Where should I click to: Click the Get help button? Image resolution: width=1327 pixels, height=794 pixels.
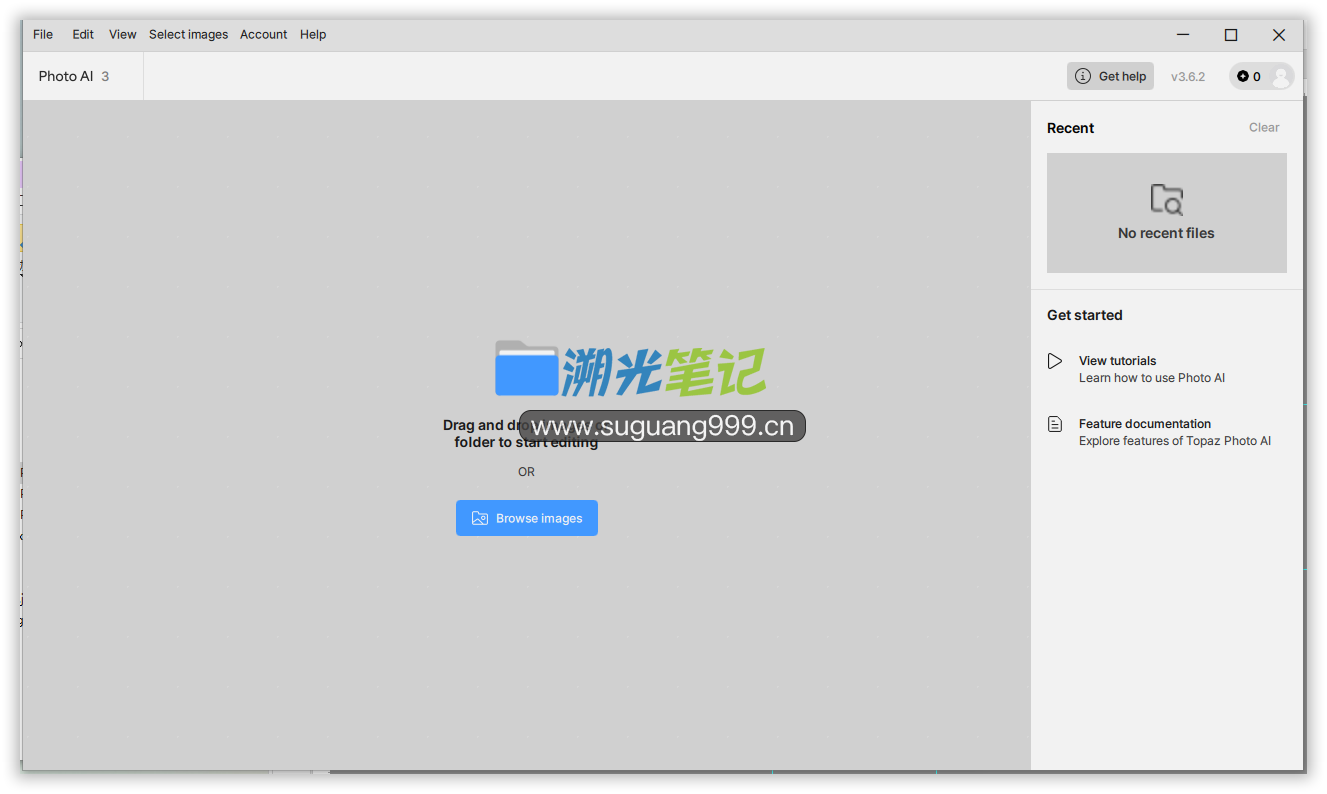[x=1110, y=76]
